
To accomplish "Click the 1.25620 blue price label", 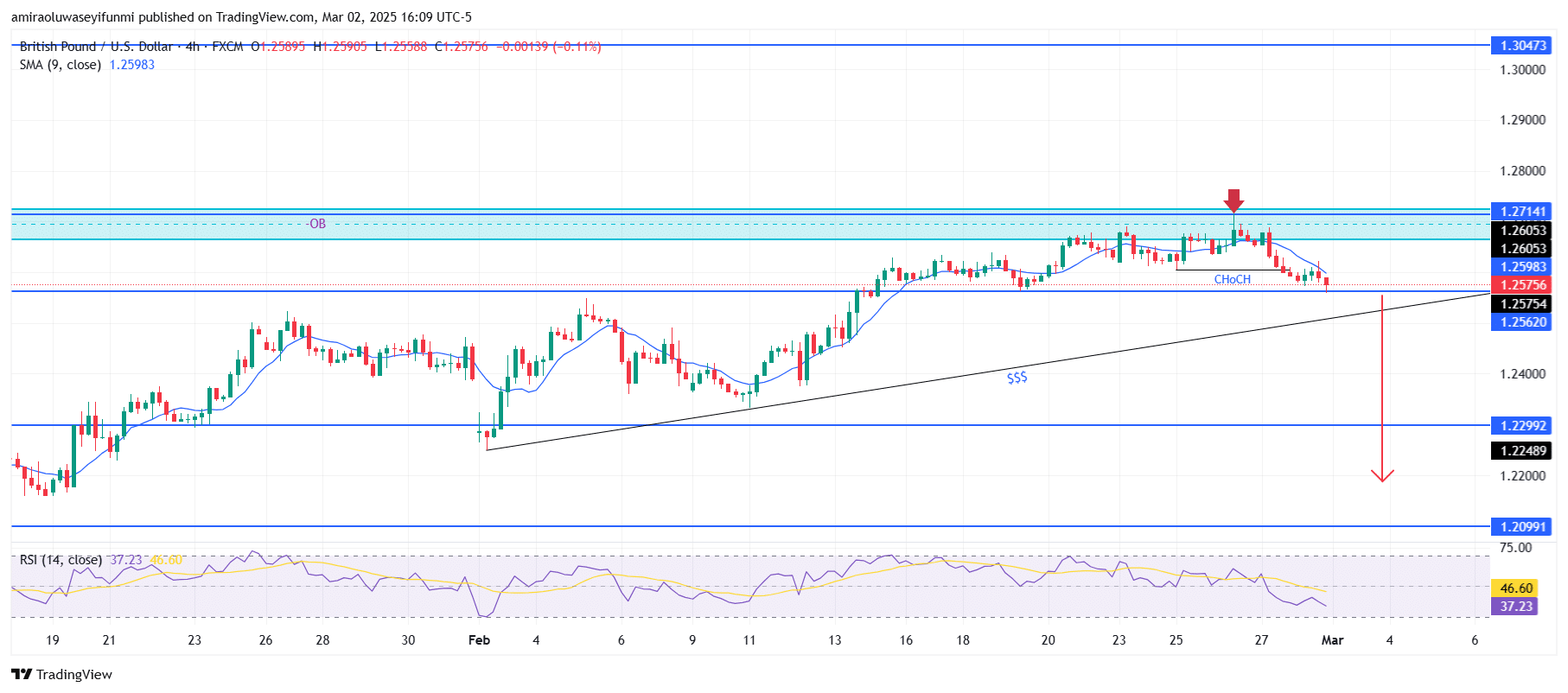I will pyautogui.click(x=1521, y=322).
